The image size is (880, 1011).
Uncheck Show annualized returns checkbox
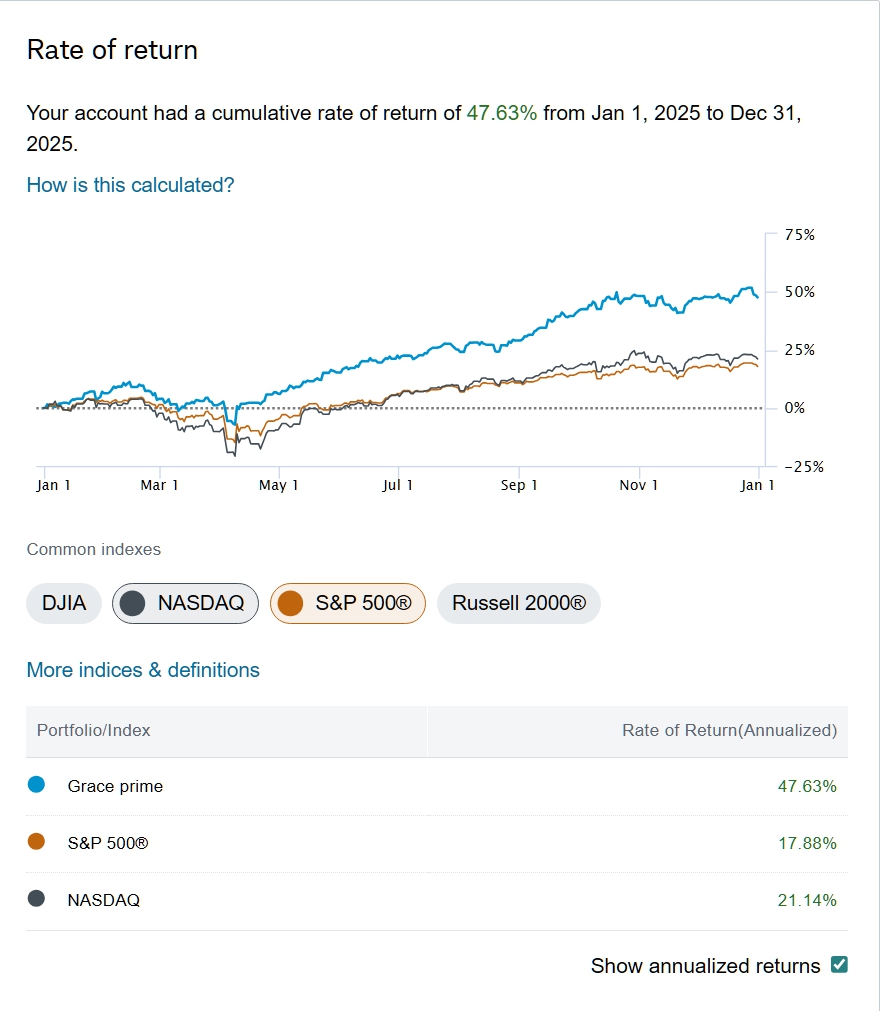(839, 965)
